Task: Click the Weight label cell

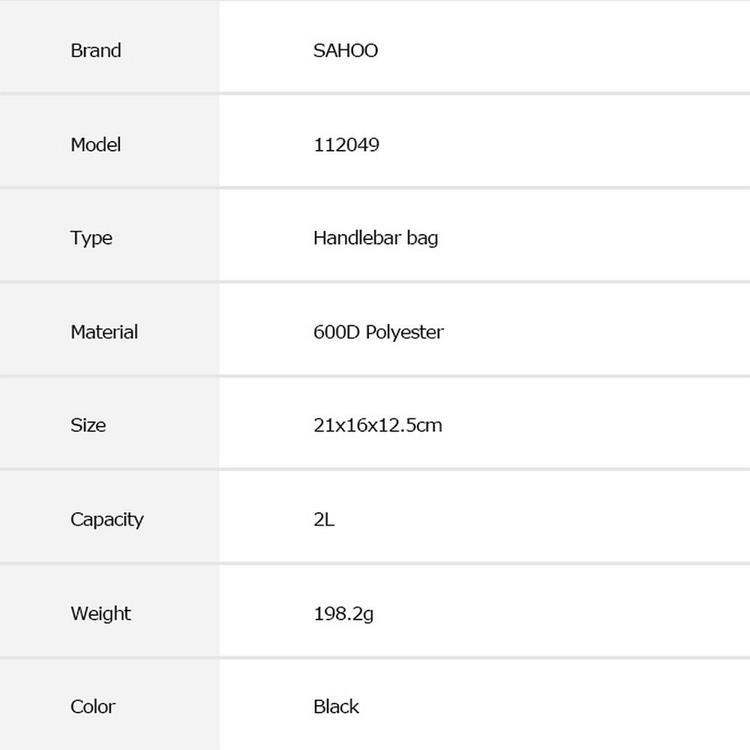Action: click(110, 611)
